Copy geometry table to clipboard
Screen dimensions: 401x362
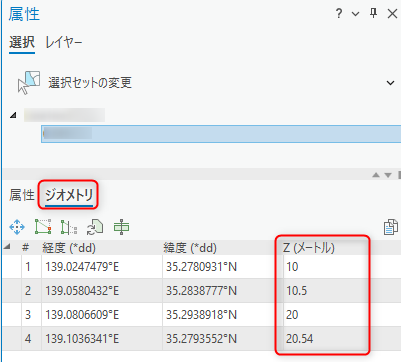point(391,227)
